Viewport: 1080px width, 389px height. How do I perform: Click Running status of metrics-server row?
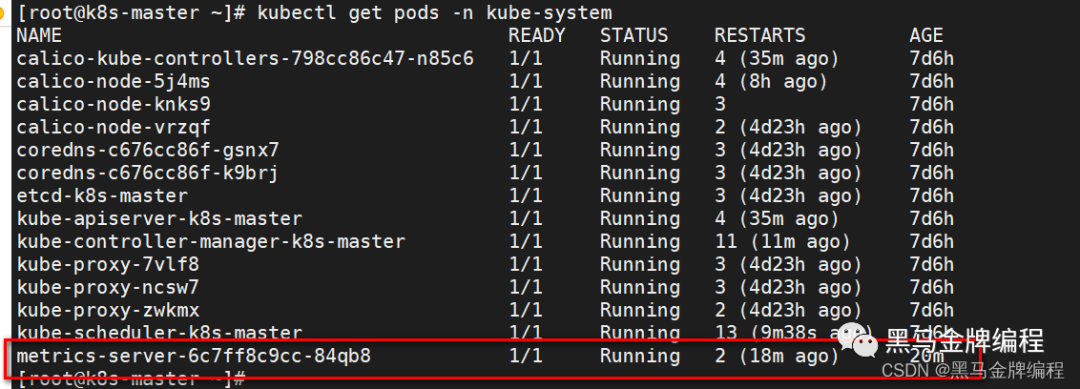[640, 357]
